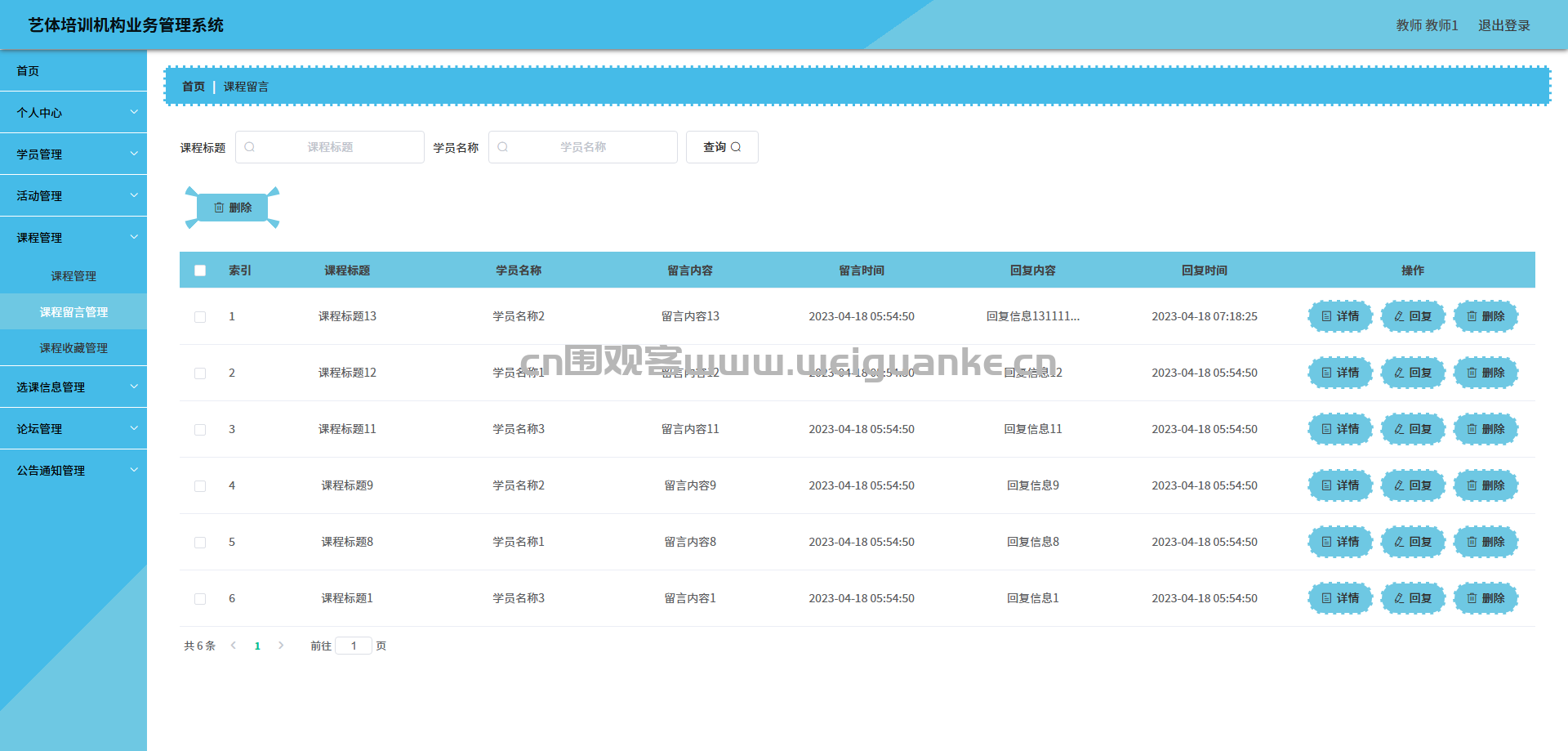Expand the 个人中心 sidebar menu
The width and height of the screenshot is (1568, 751).
[73, 113]
